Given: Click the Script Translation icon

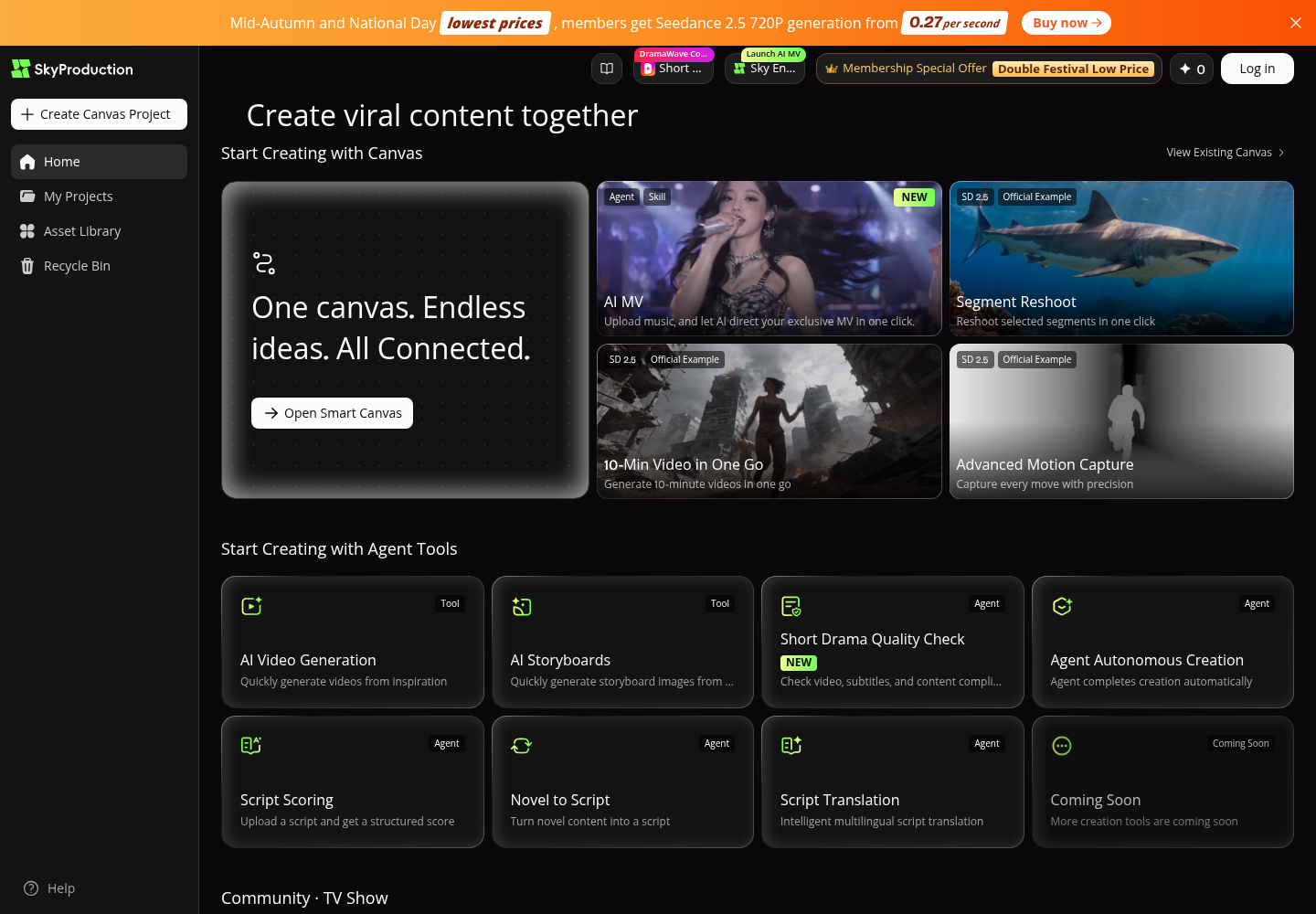Looking at the screenshot, I should [x=791, y=746].
